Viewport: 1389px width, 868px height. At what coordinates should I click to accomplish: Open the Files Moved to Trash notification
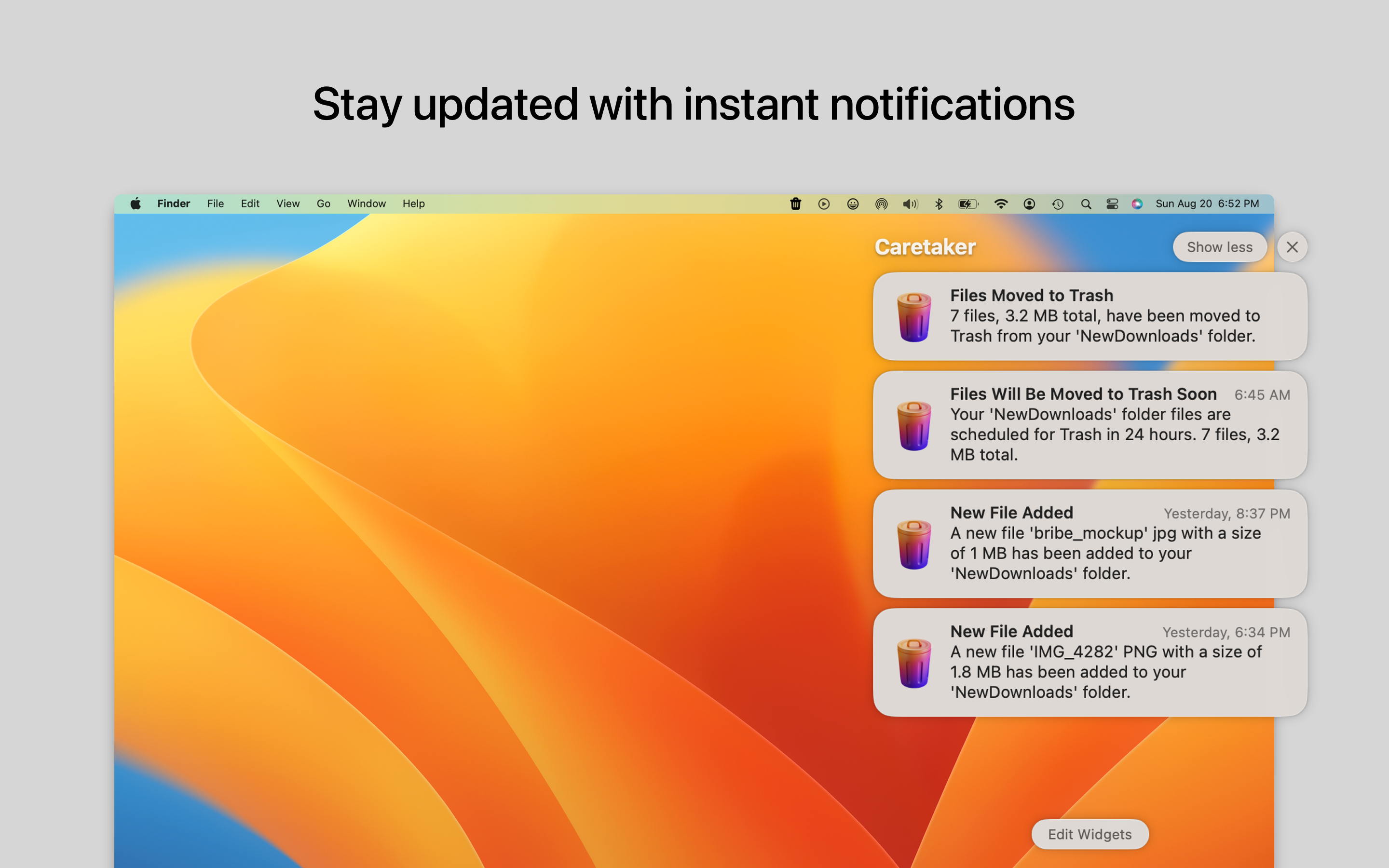tap(1090, 316)
